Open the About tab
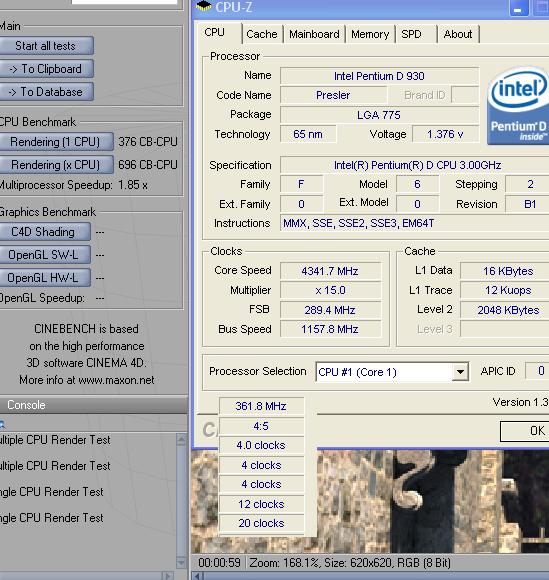This screenshot has width=549, height=580. [459, 34]
